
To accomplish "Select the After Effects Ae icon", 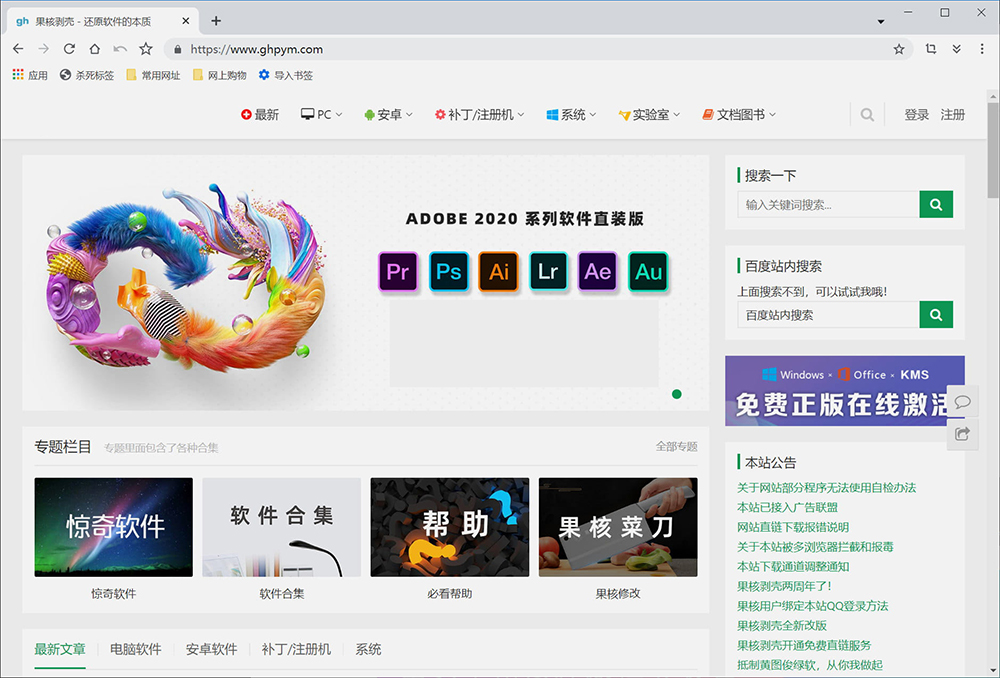I will pyautogui.click(x=598, y=272).
